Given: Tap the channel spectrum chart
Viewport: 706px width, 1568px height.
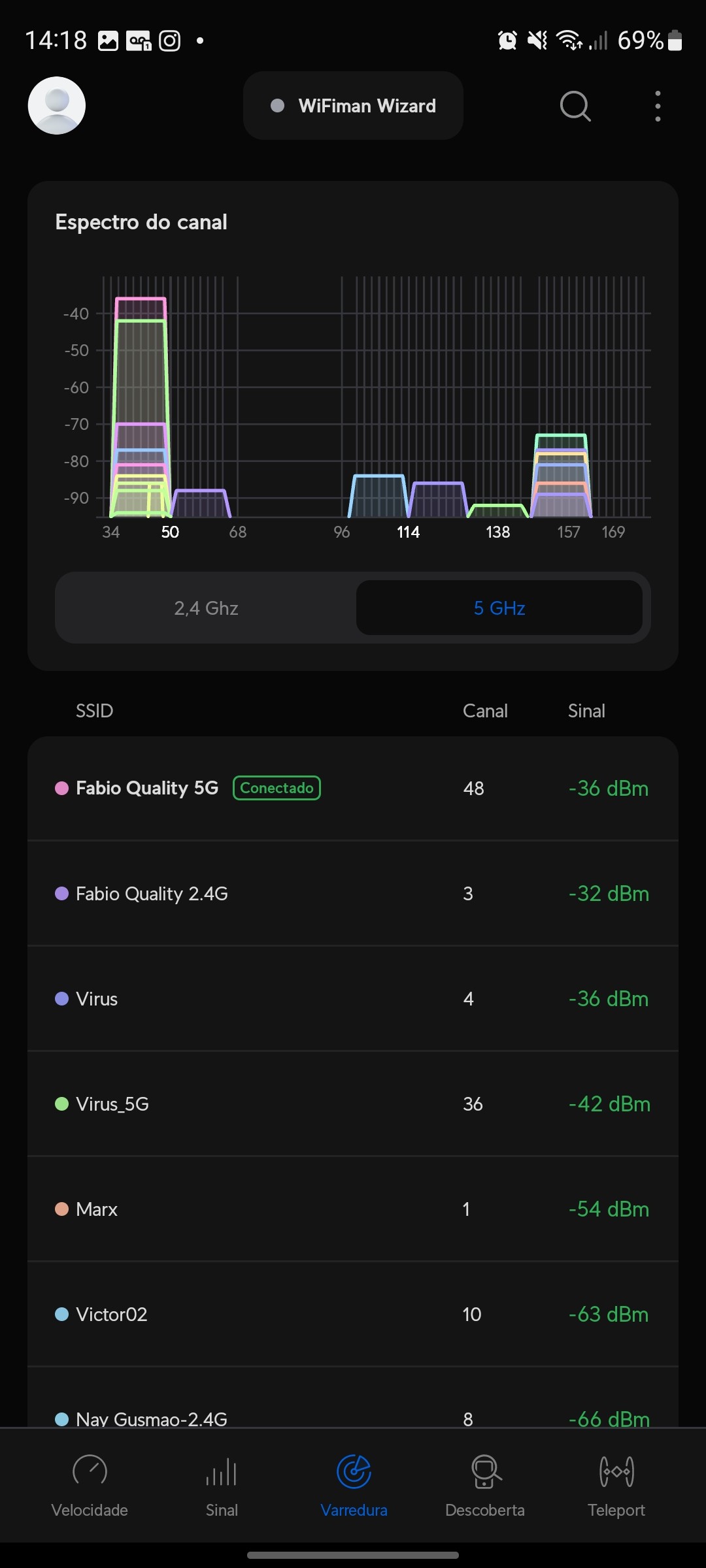Looking at the screenshot, I should click(x=373, y=405).
